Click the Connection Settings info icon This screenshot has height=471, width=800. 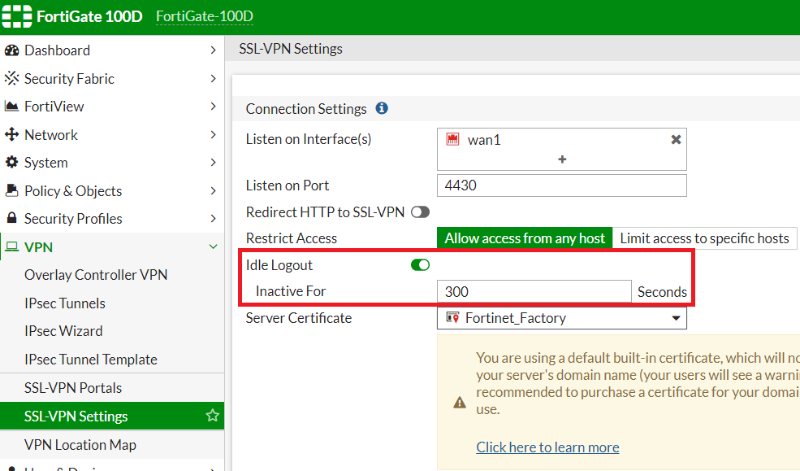(x=381, y=108)
